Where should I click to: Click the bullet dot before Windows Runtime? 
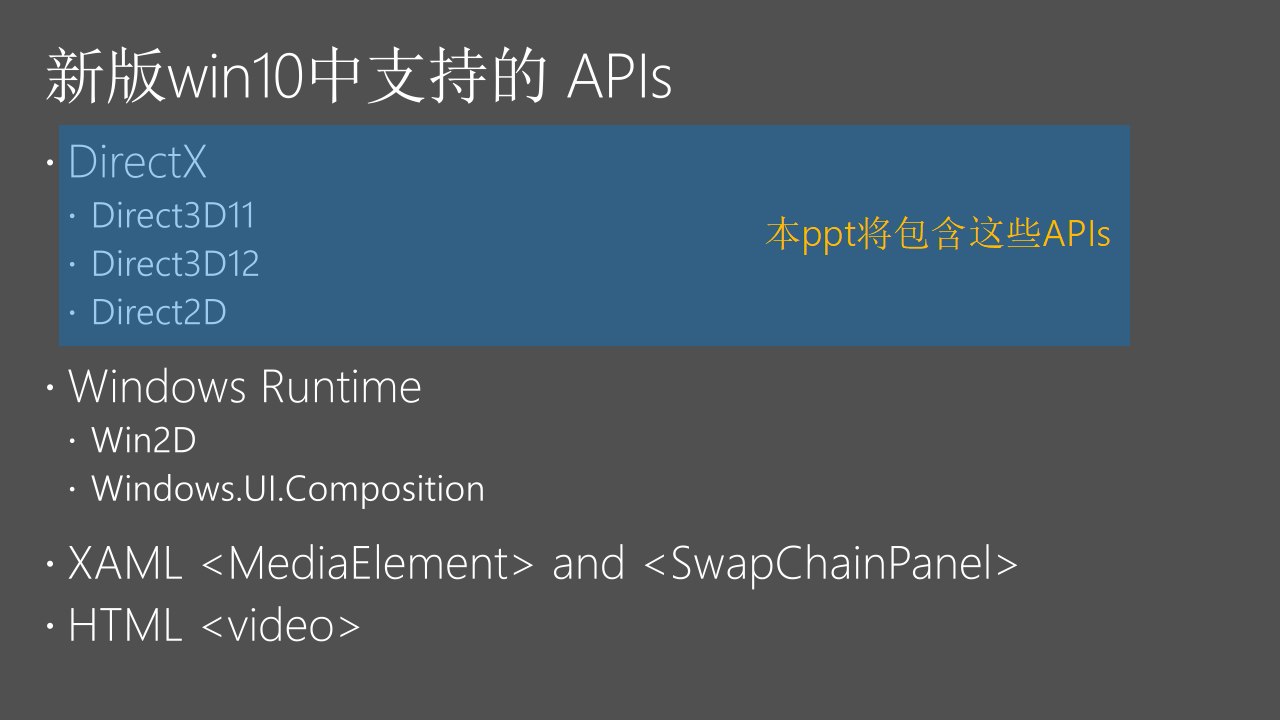click(51, 388)
